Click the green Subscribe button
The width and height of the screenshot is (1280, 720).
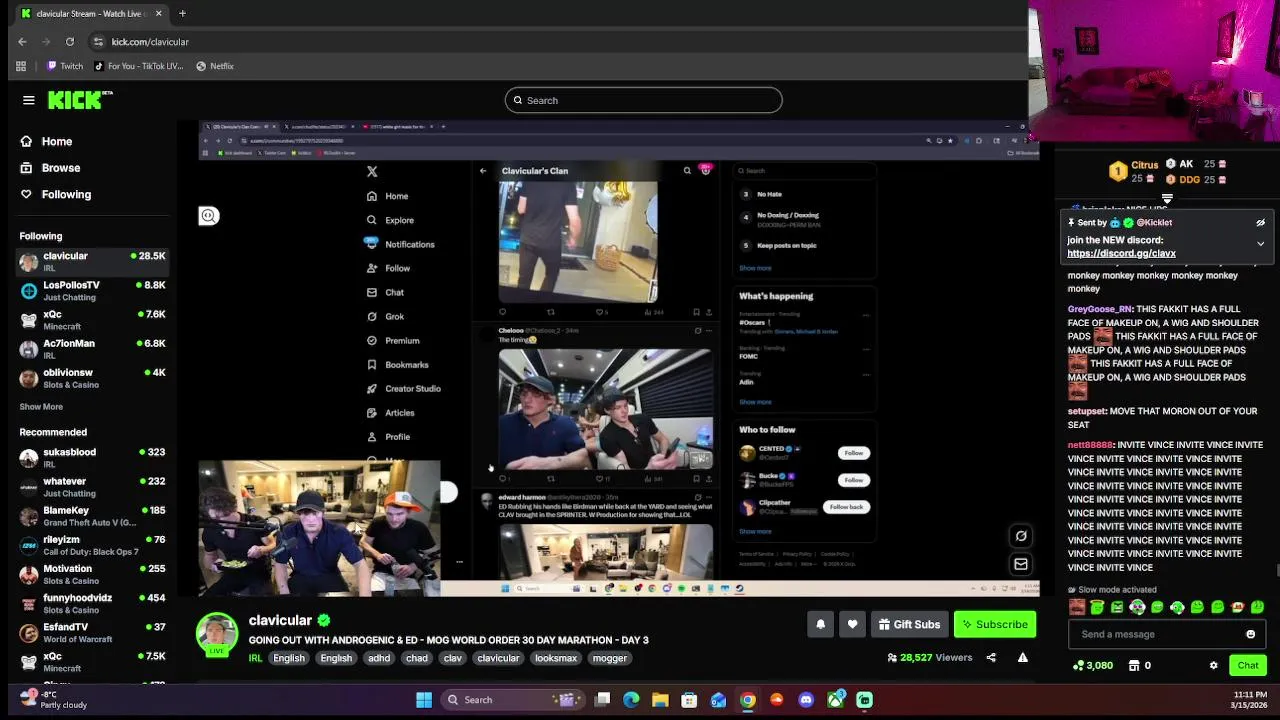995,624
